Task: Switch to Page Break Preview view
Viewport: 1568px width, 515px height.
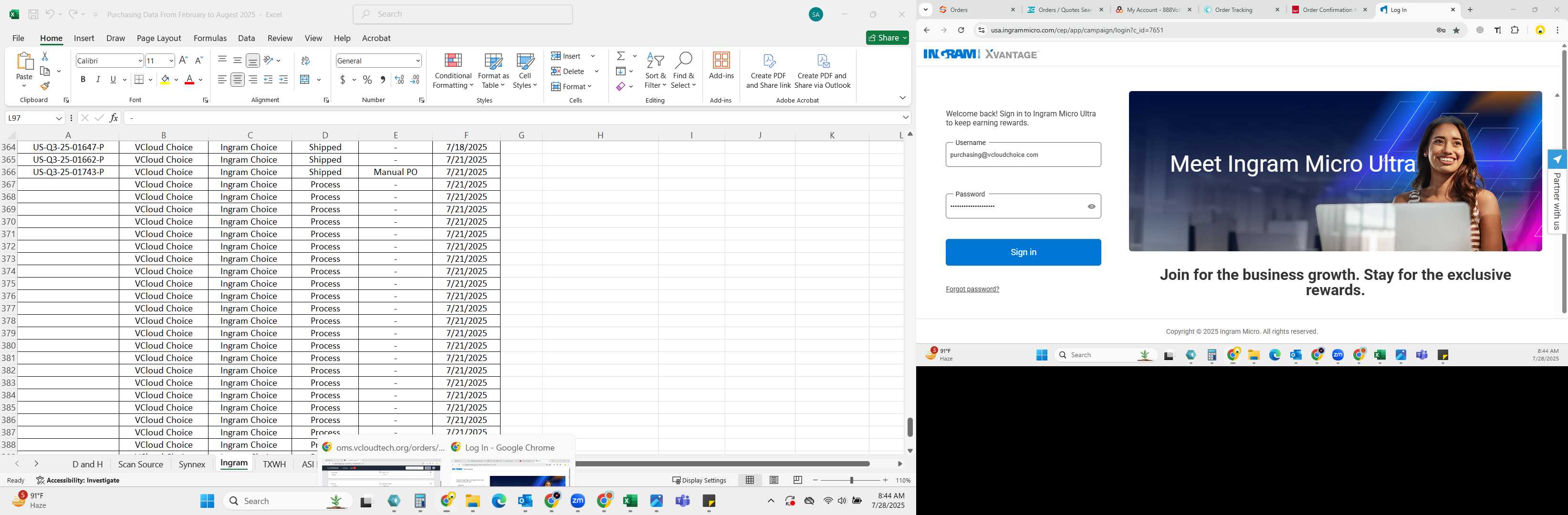Action: click(x=797, y=480)
